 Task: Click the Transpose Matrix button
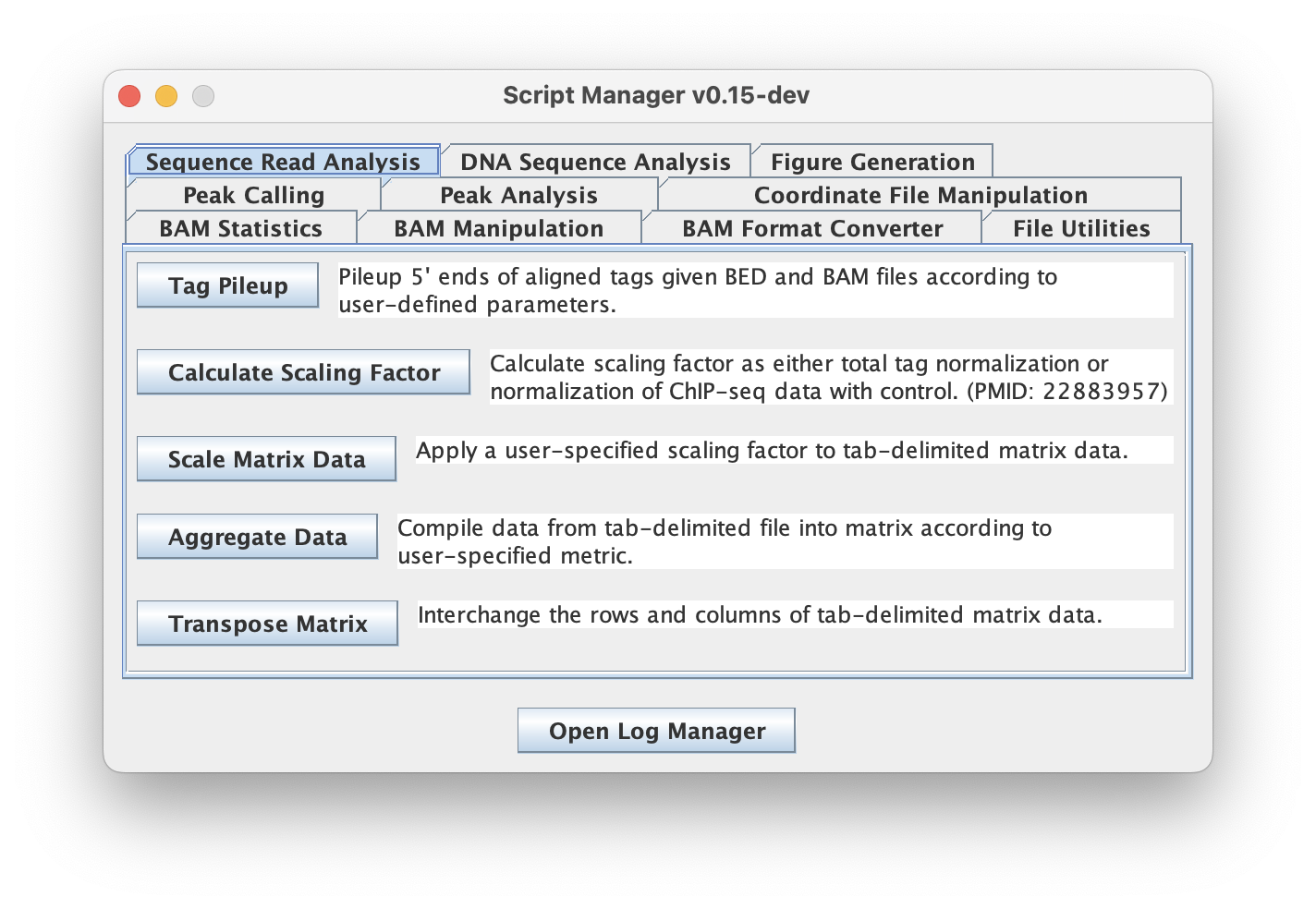(x=267, y=624)
